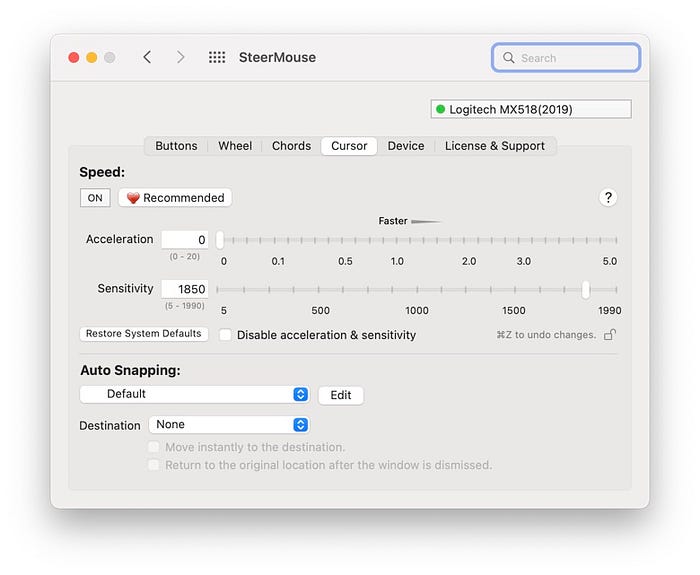Switch to the Chords tab
Screen dimensions: 700x575
point(291,146)
